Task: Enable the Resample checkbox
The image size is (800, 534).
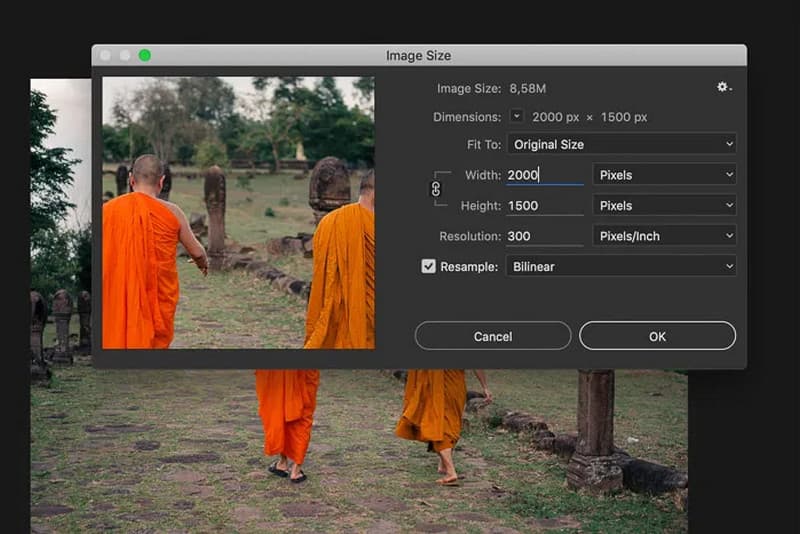Action: 428,267
